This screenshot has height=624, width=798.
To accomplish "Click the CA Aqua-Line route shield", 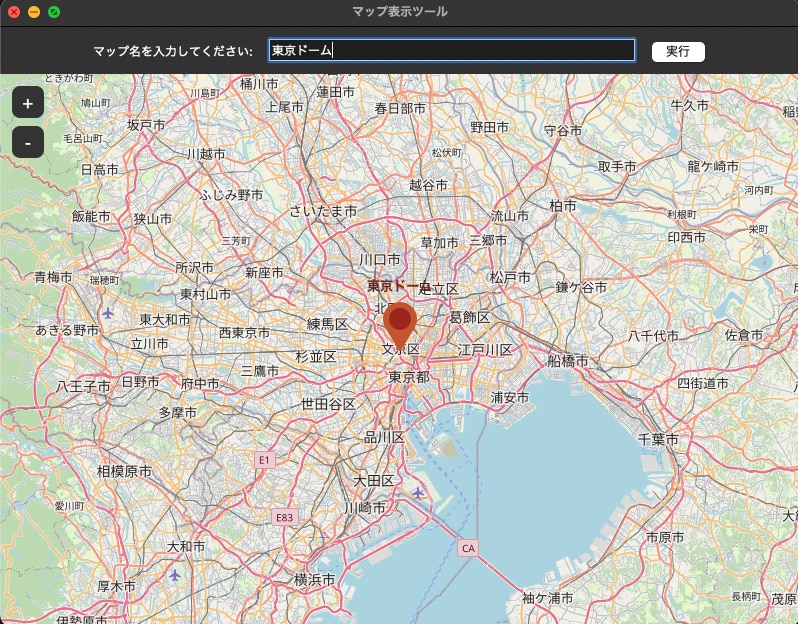I will (x=468, y=548).
